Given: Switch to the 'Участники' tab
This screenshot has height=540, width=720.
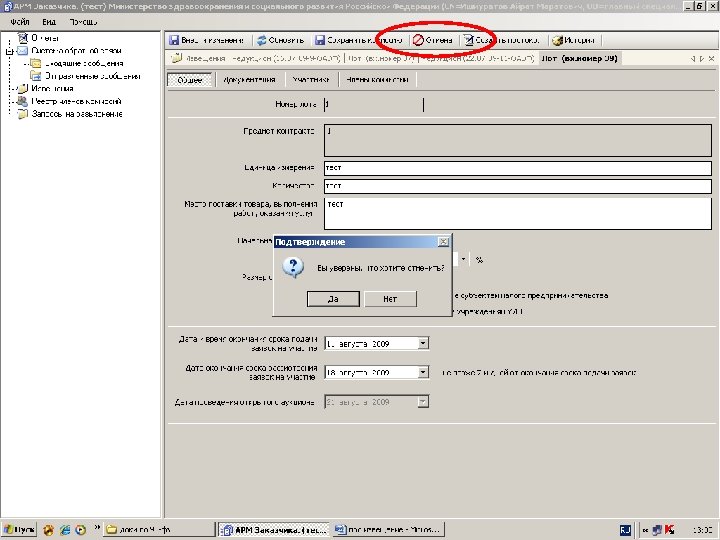Looking at the screenshot, I should [311, 79].
